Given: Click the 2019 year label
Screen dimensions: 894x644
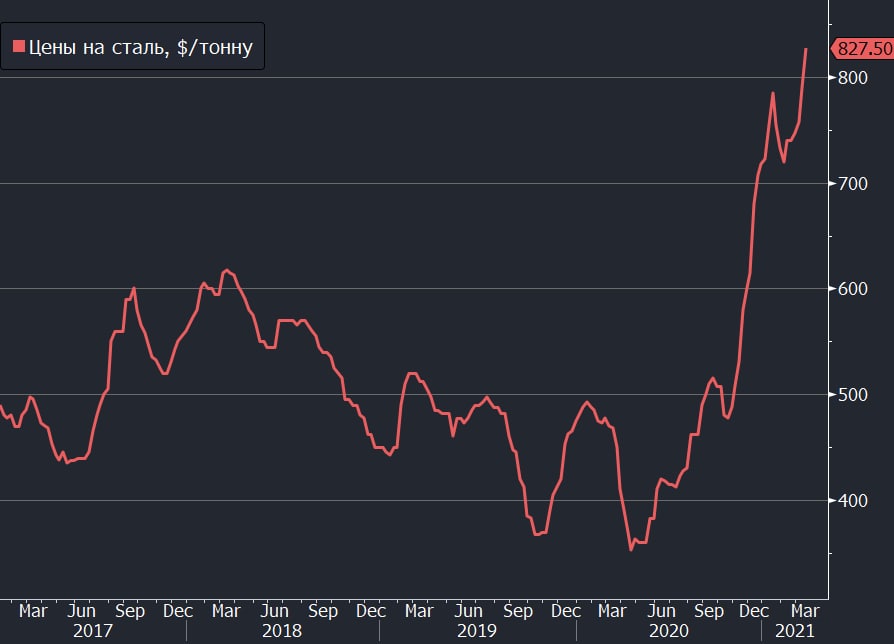Looking at the screenshot, I should pos(477,631).
